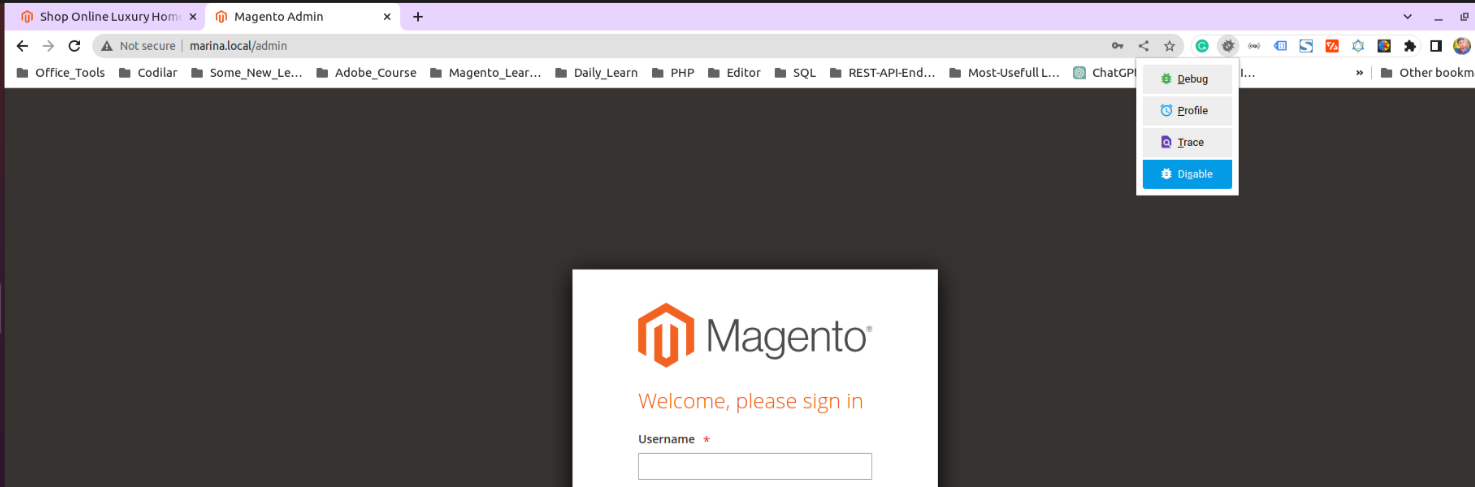This screenshot has width=1475, height=487.
Task: Open a new tab with plus button
Action: coord(418,17)
